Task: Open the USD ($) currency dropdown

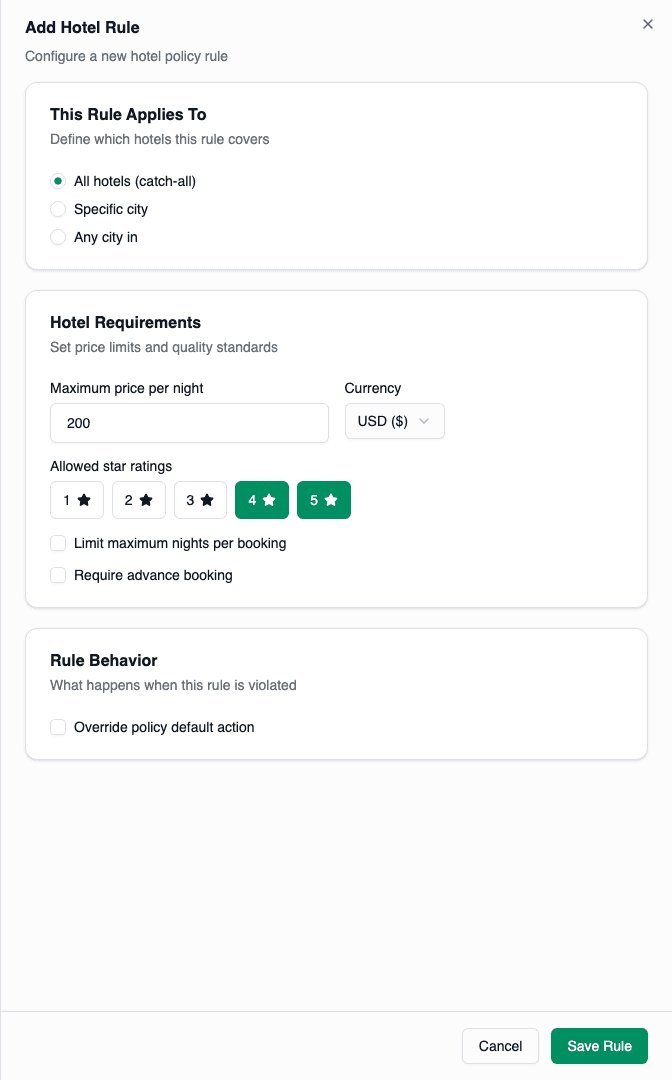Action: [394, 421]
